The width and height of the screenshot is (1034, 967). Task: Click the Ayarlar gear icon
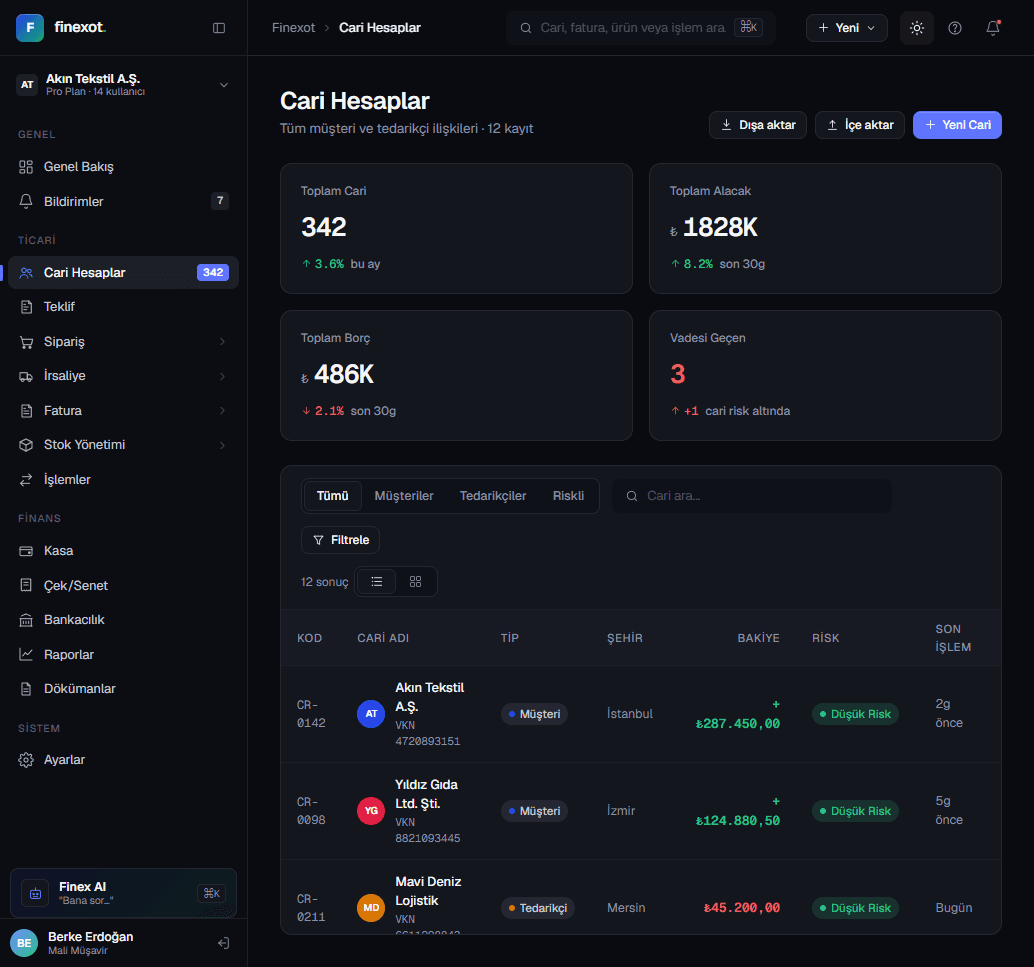26,760
